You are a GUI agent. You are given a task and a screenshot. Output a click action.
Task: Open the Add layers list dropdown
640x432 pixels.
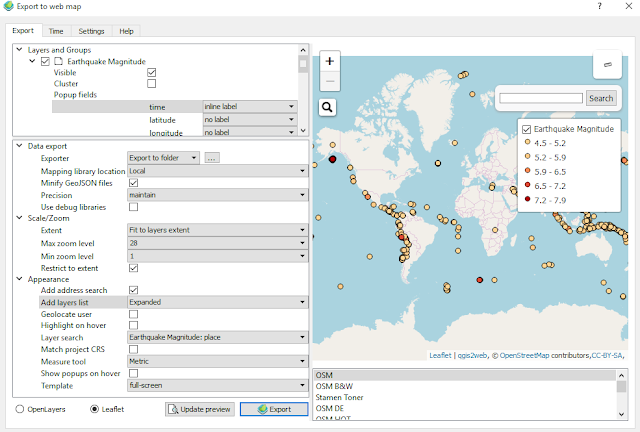pos(218,302)
